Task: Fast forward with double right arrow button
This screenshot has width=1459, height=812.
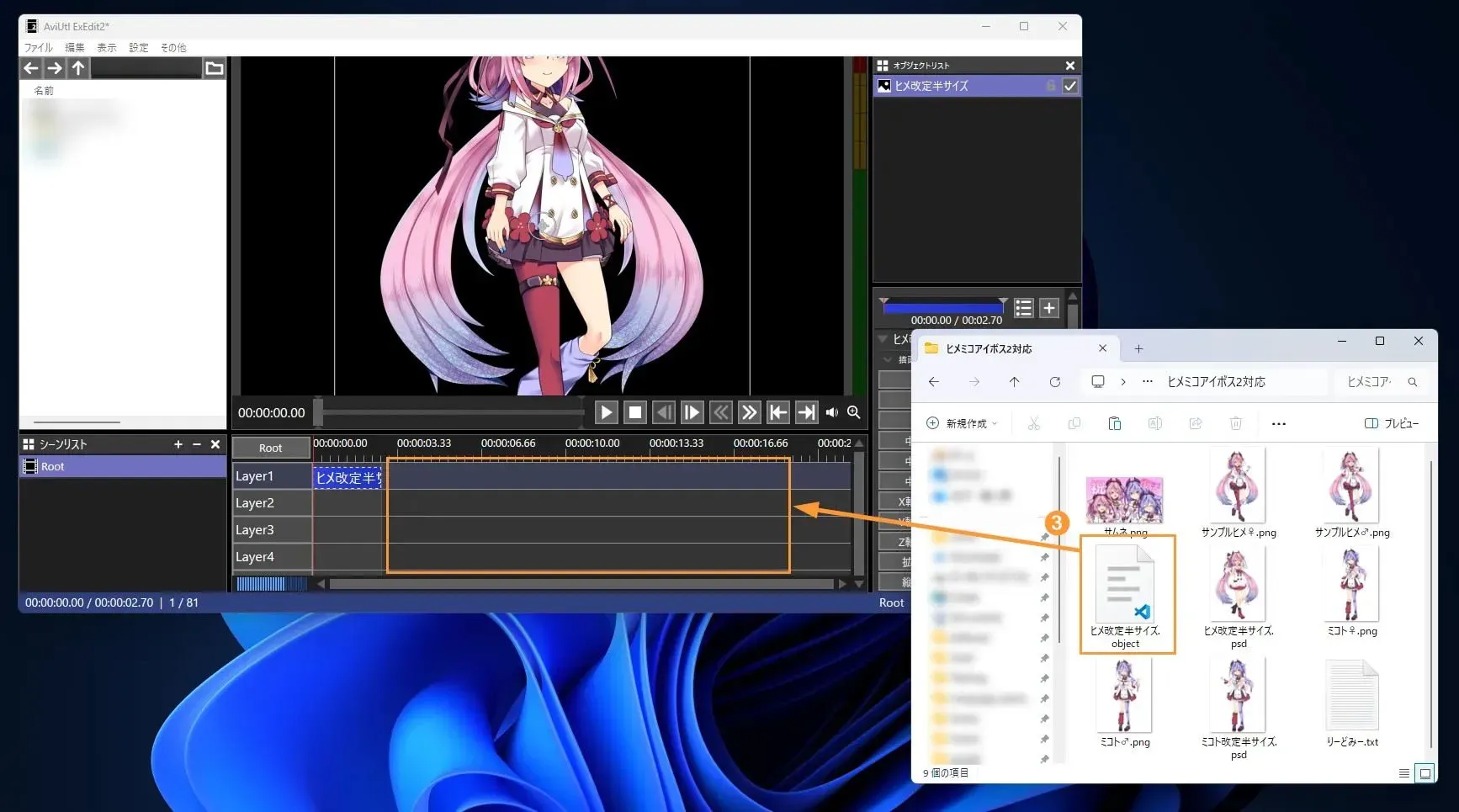Action: coord(750,412)
